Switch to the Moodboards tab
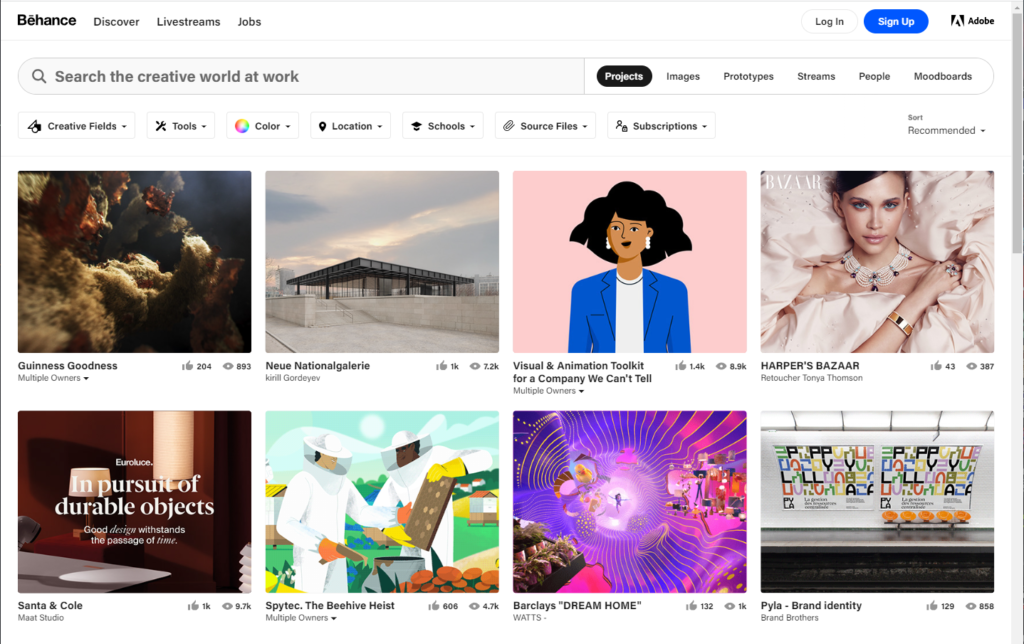1024x644 pixels. (943, 76)
